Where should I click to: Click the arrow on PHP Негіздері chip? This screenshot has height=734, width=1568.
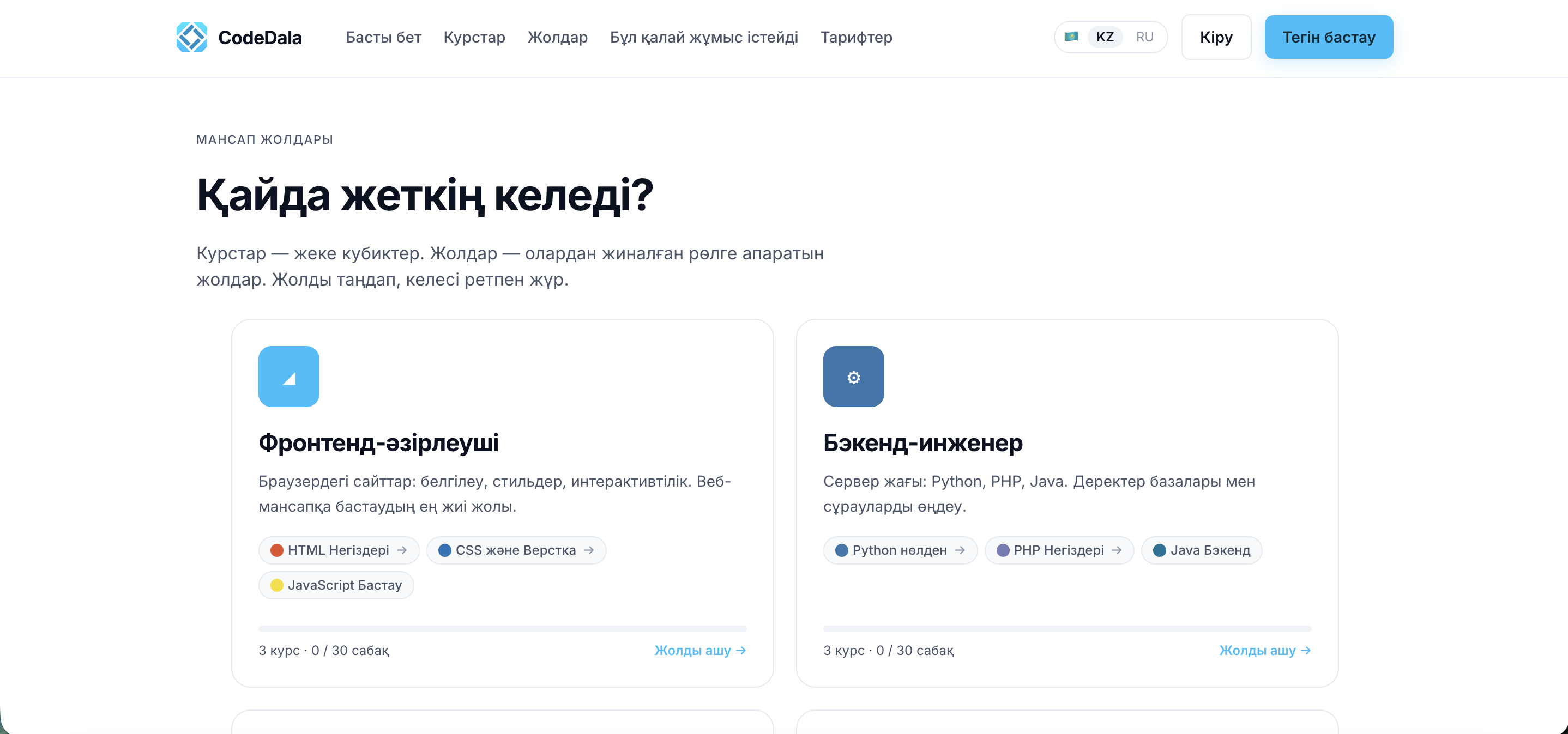[1117, 550]
